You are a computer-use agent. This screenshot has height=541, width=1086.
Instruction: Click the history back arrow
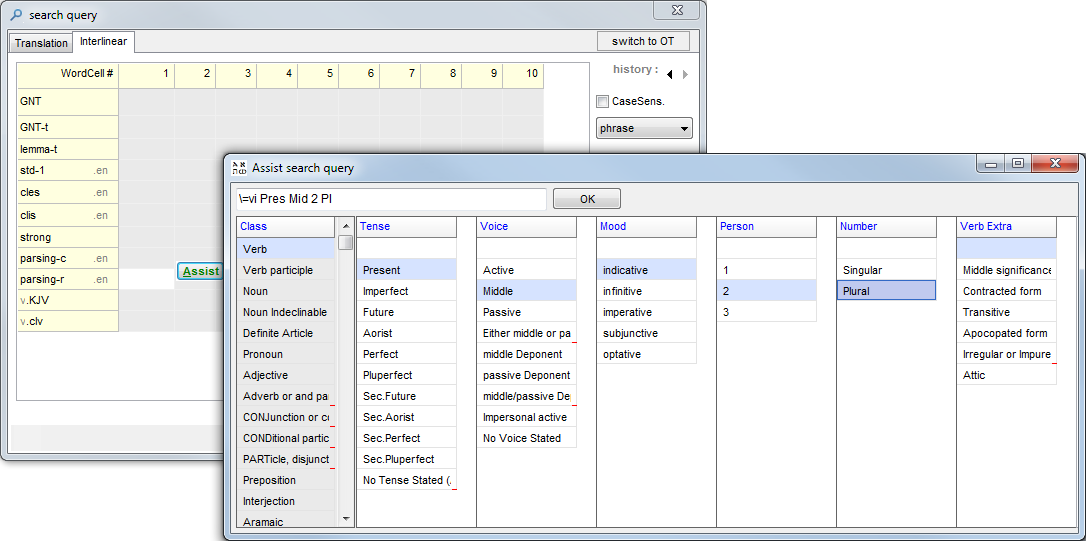click(x=669, y=74)
